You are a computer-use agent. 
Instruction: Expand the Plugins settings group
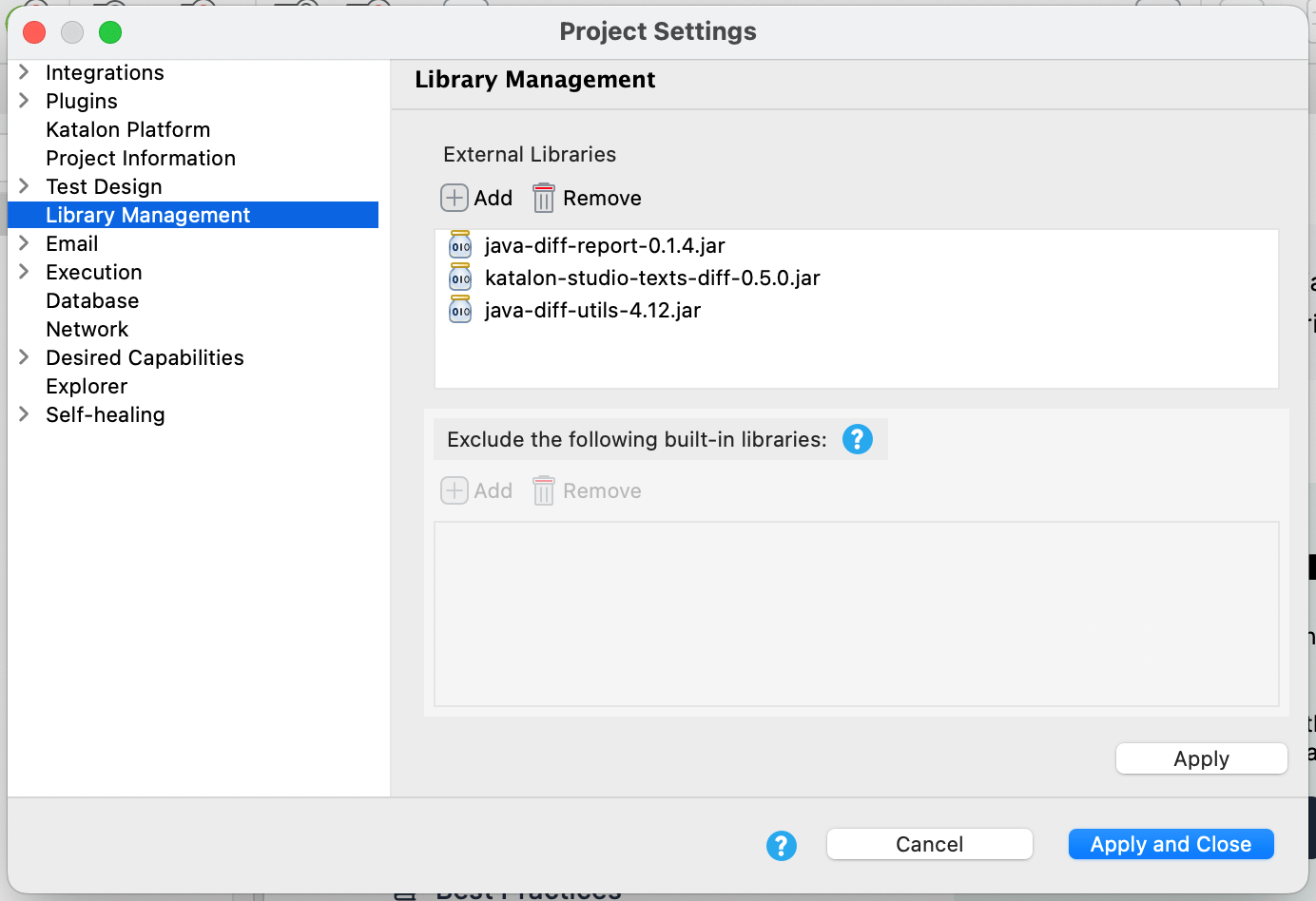click(24, 101)
